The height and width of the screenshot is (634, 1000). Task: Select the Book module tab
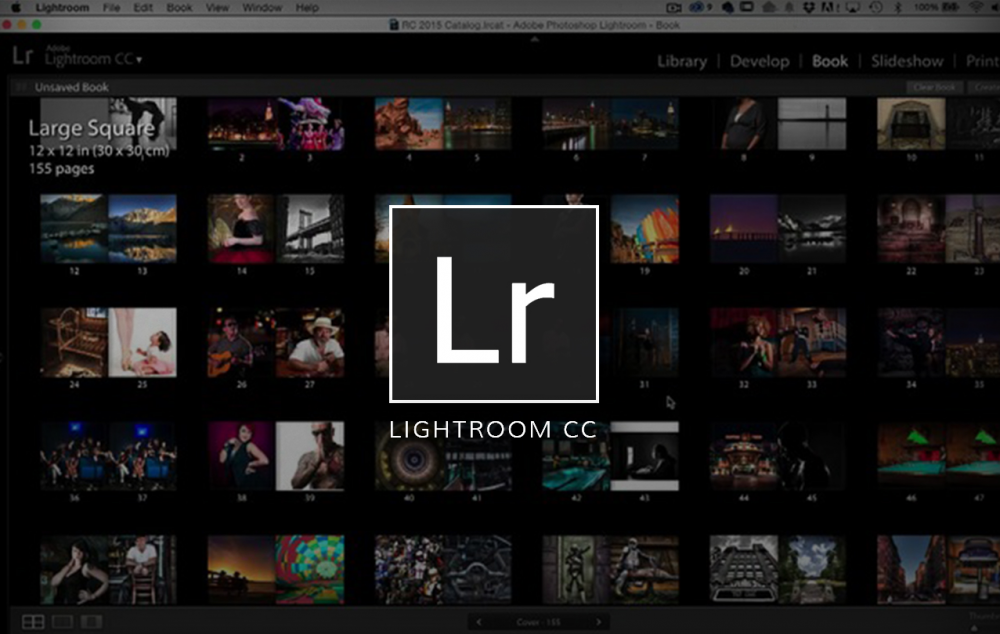tap(830, 61)
